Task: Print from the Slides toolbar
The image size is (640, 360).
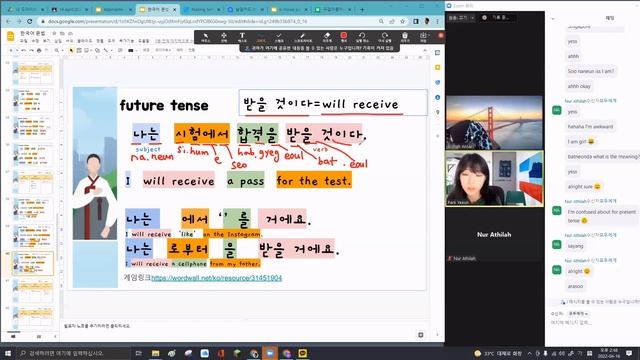Action: (39, 50)
